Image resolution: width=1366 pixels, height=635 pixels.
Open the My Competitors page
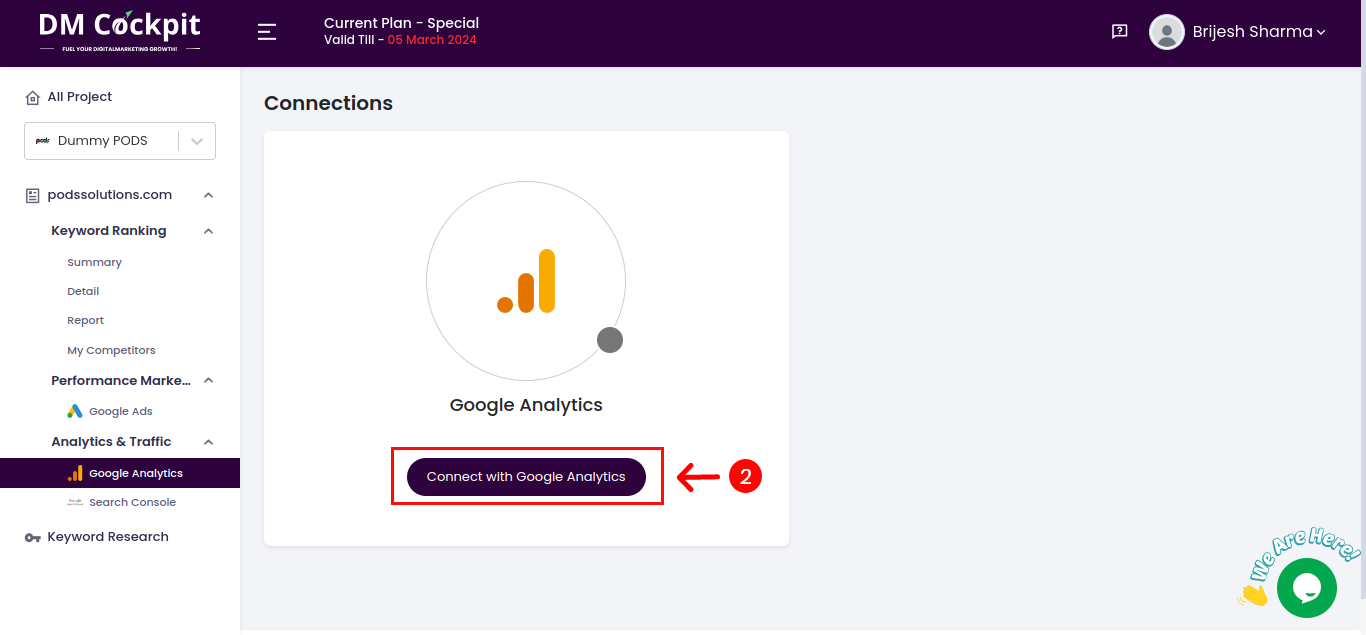click(111, 350)
